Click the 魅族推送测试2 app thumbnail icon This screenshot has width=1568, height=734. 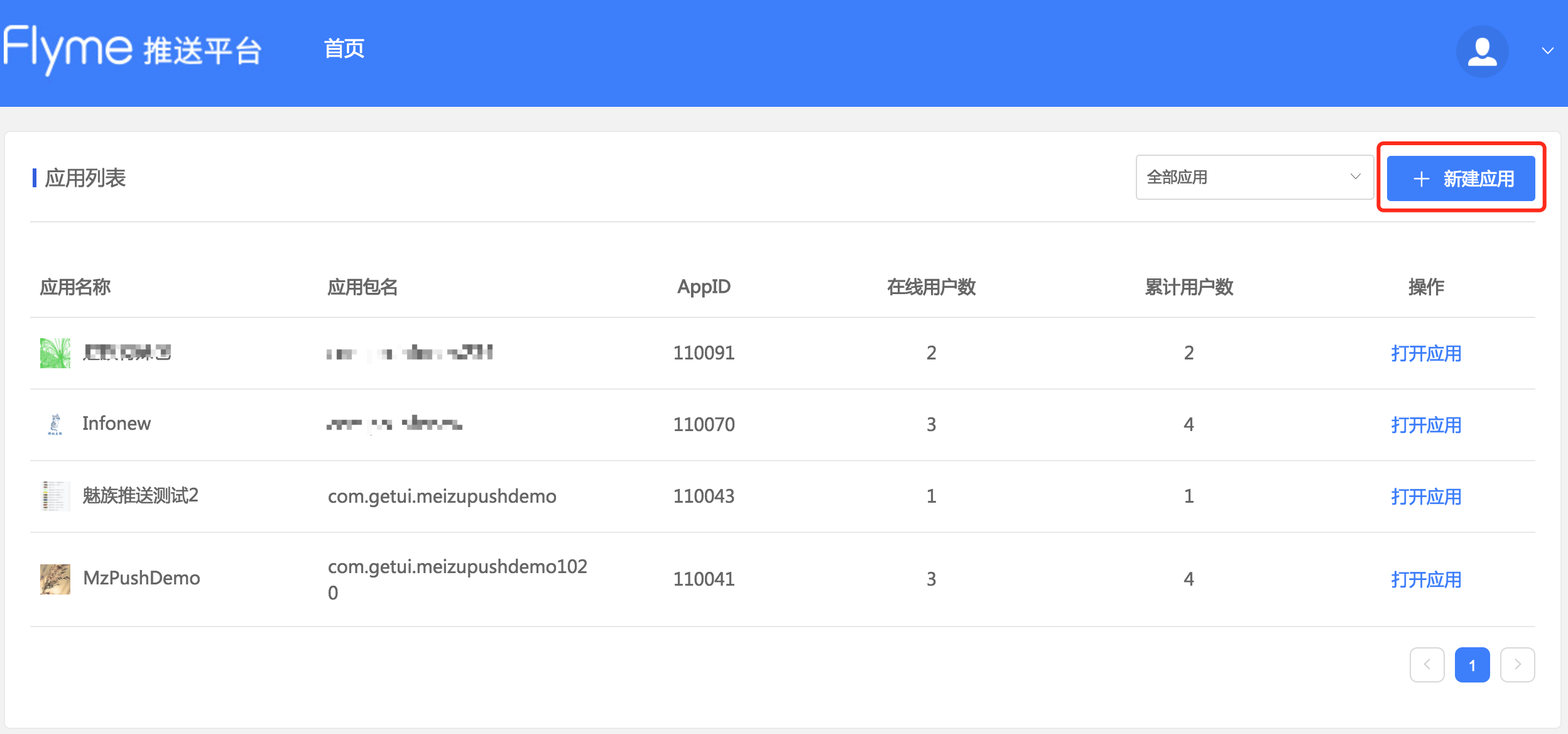pos(55,496)
